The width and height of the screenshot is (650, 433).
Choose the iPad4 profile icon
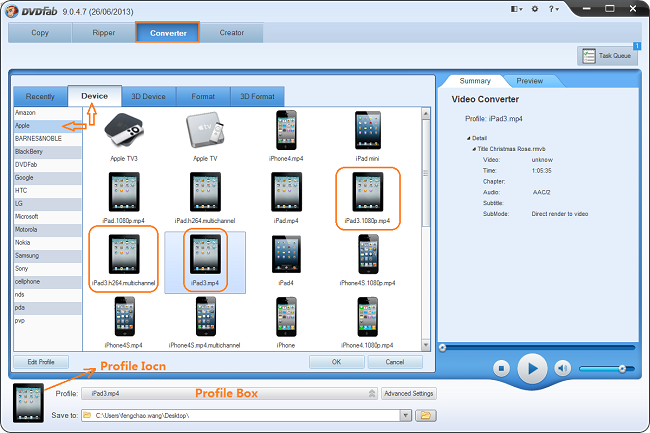pos(286,254)
